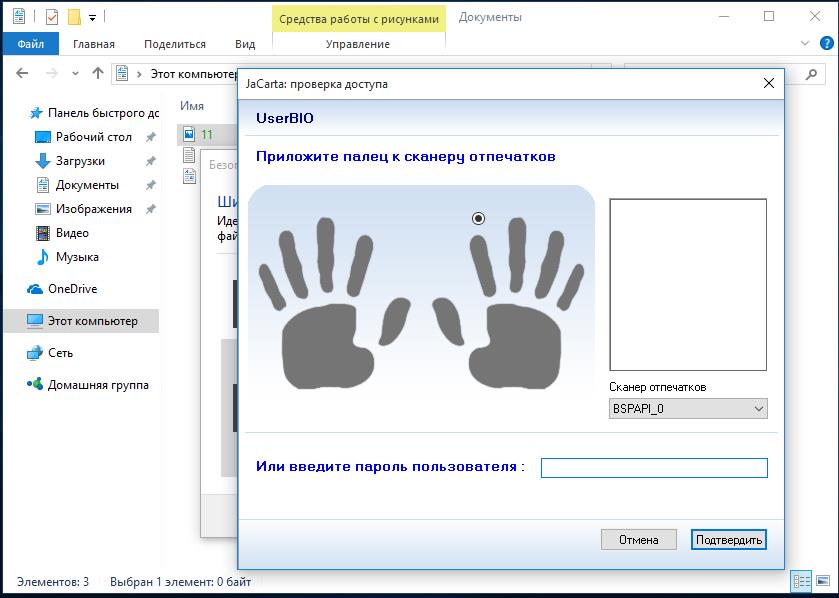Screen dimensions: 839x598
Task: Open the Управление picture tools tab
Action: (x=358, y=44)
